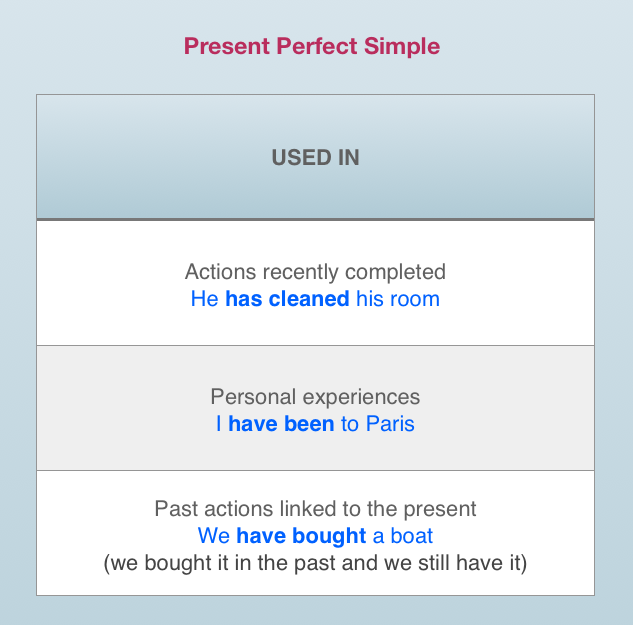Click the word Perfect in the title
Screen dimensions: 633x625
point(317,46)
